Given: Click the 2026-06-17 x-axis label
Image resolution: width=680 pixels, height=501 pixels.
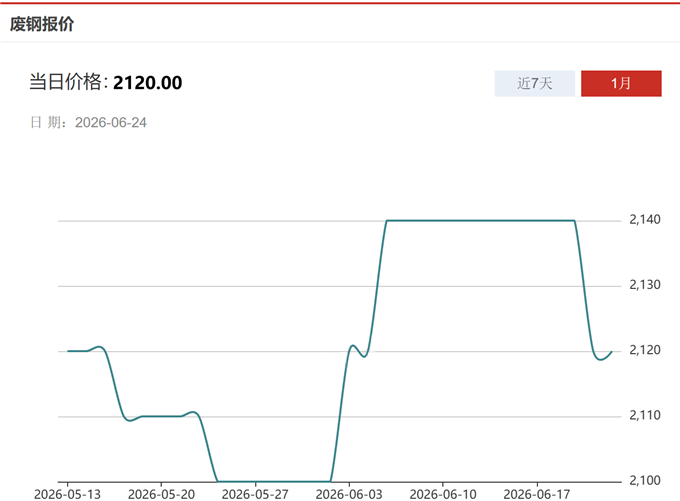Looking at the screenshot, I should pos(537,494).
